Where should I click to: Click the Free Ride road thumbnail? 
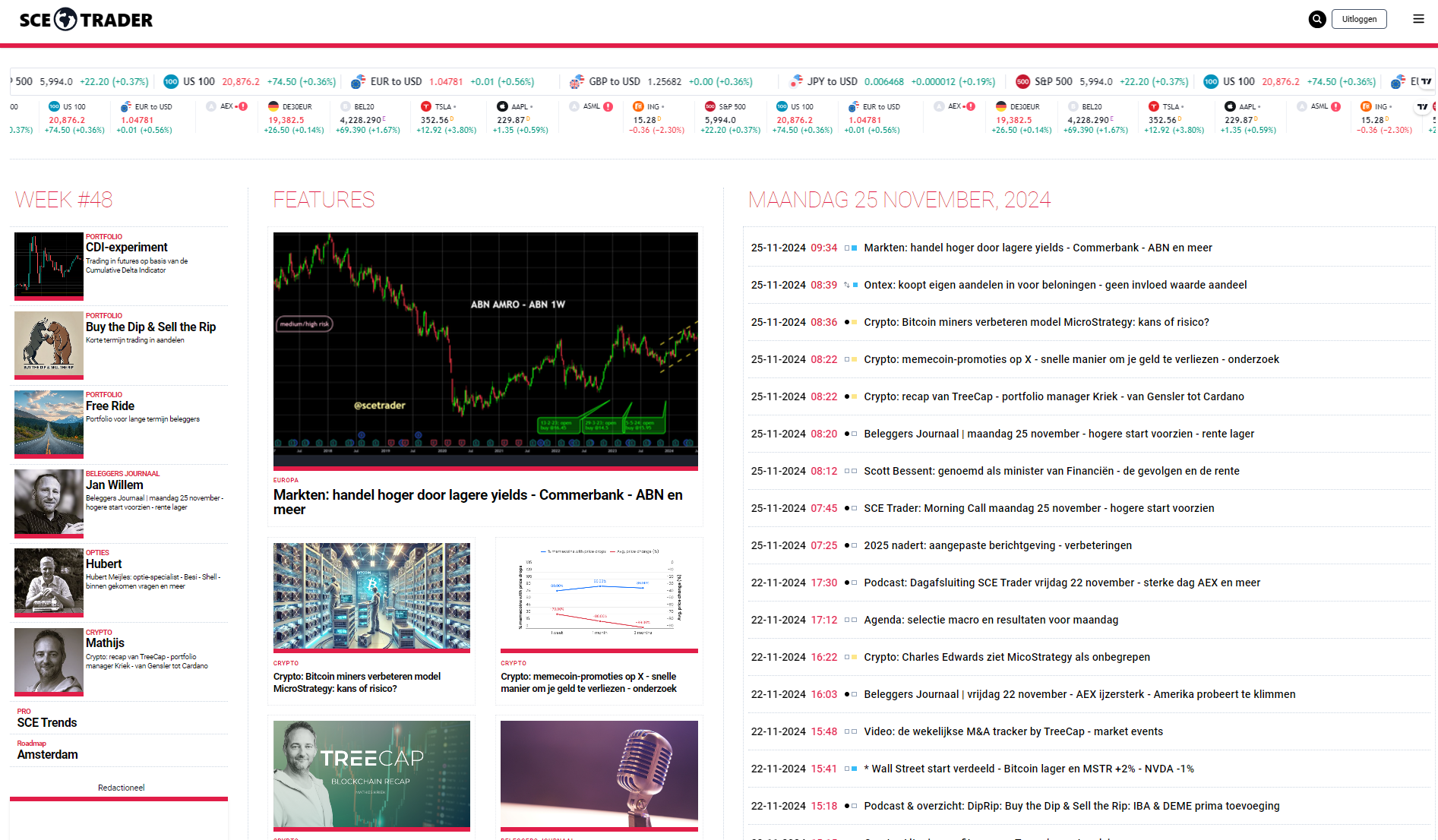pos(49,424)
